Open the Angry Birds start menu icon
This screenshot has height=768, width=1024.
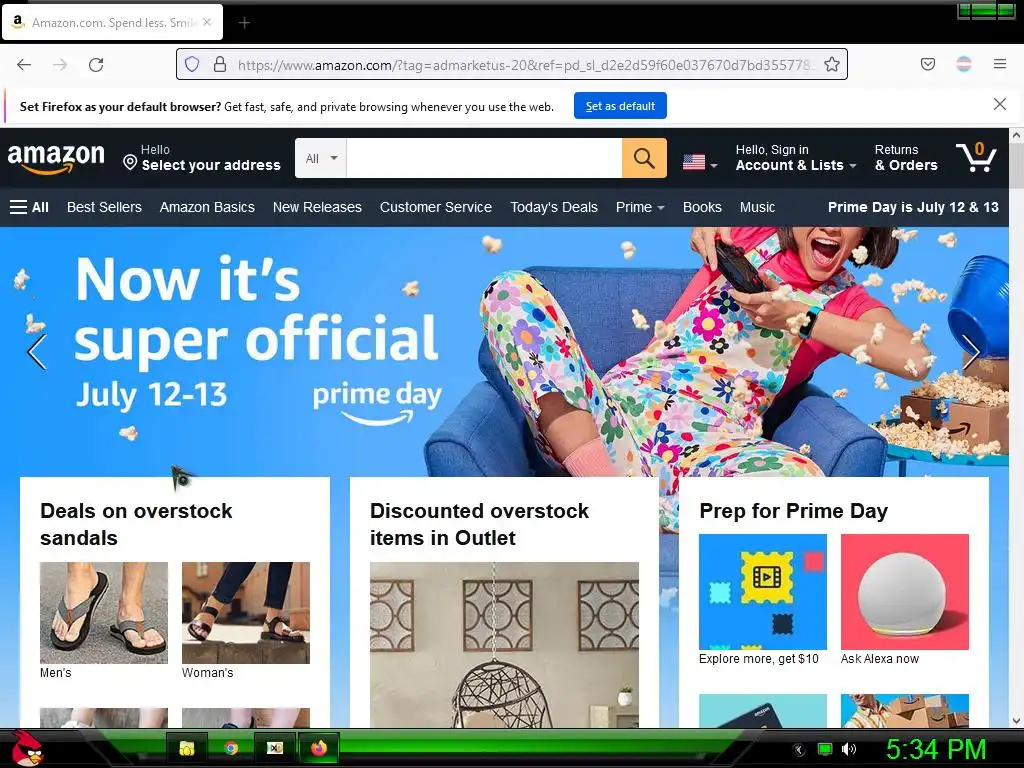point(27,748)
